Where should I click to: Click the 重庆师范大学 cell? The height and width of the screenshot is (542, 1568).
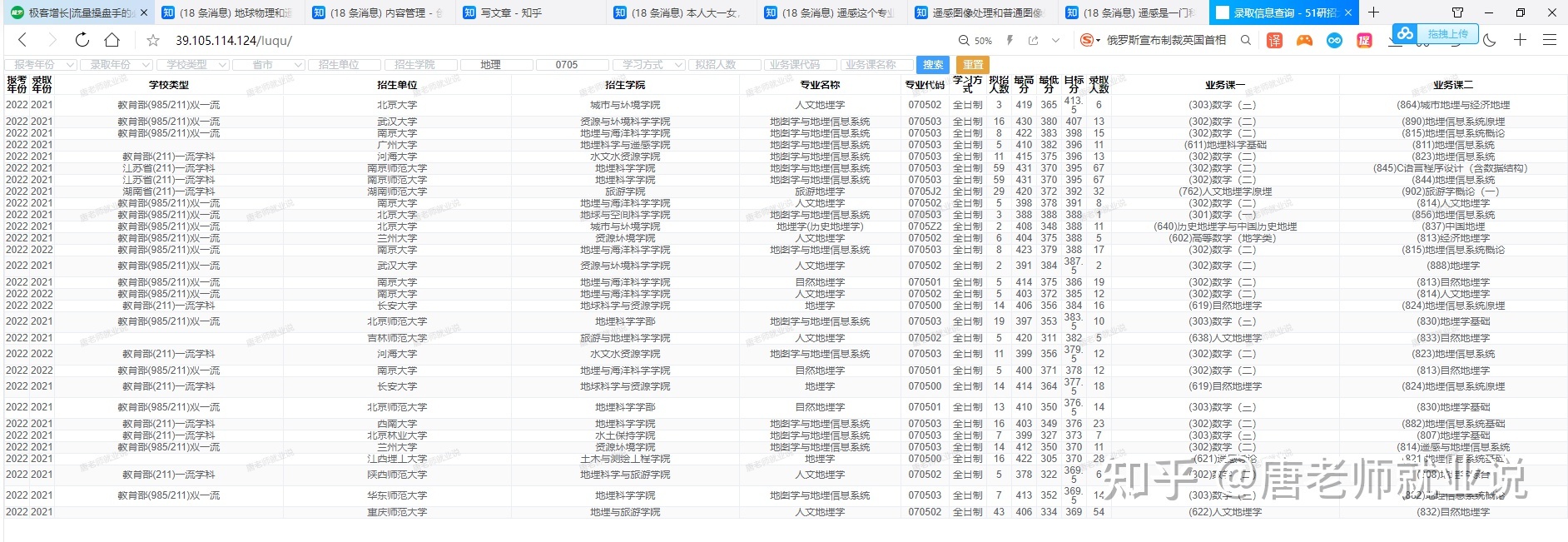point(397,512)
